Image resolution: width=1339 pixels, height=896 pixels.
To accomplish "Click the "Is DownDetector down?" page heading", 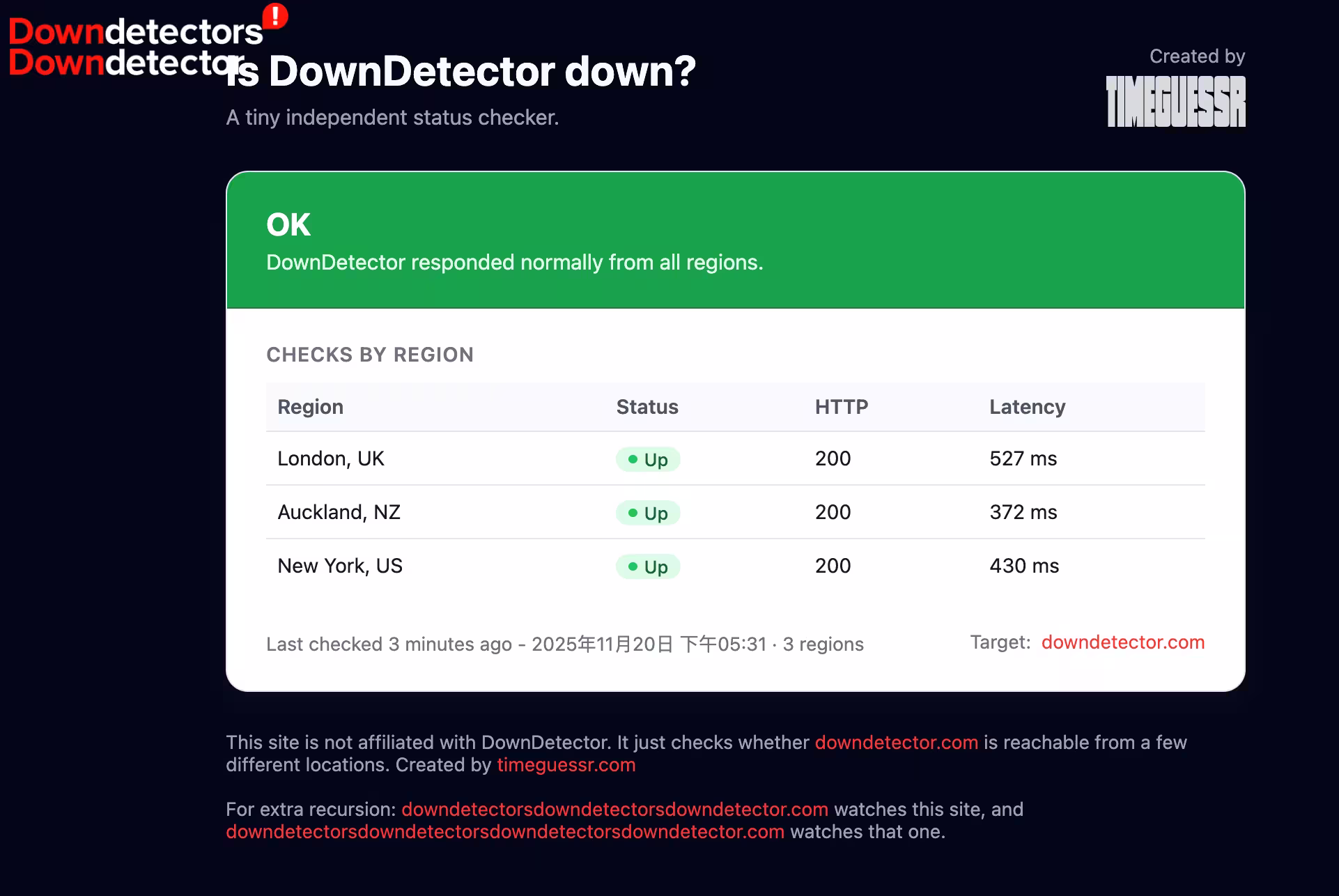I will click(x=461, y=71).
